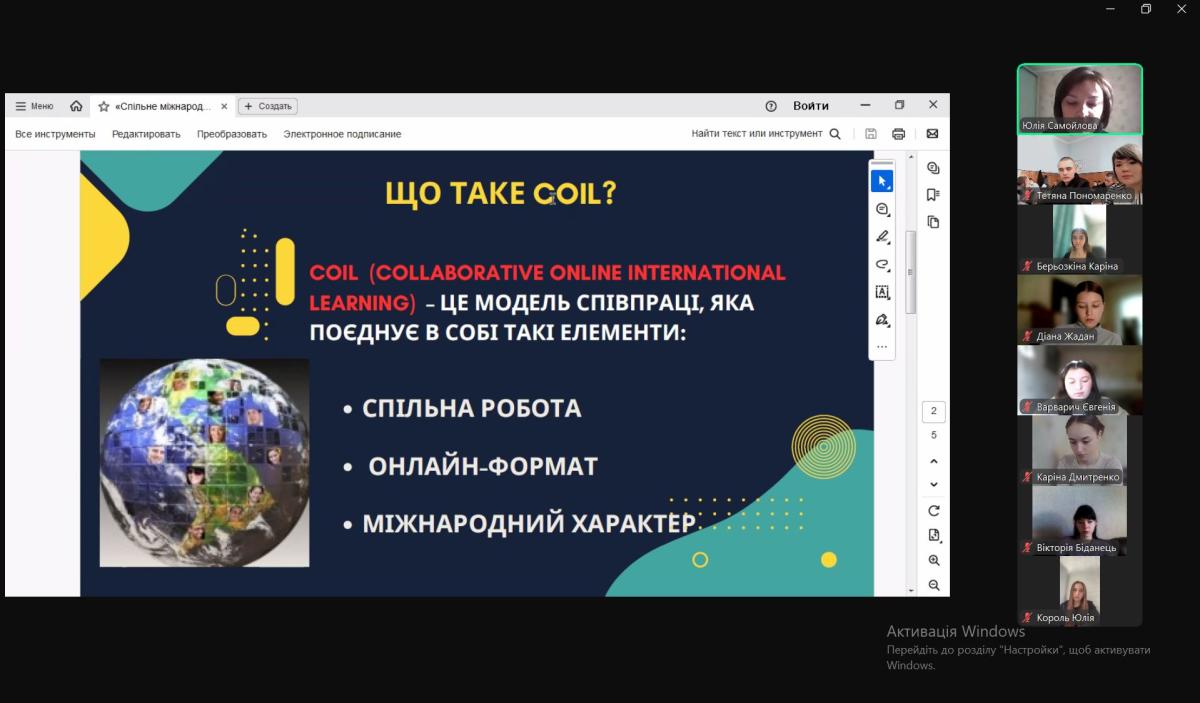Screen dimensions: 1200x703
Task: Open the comments panel icon
Action: [x=933, y=168]
